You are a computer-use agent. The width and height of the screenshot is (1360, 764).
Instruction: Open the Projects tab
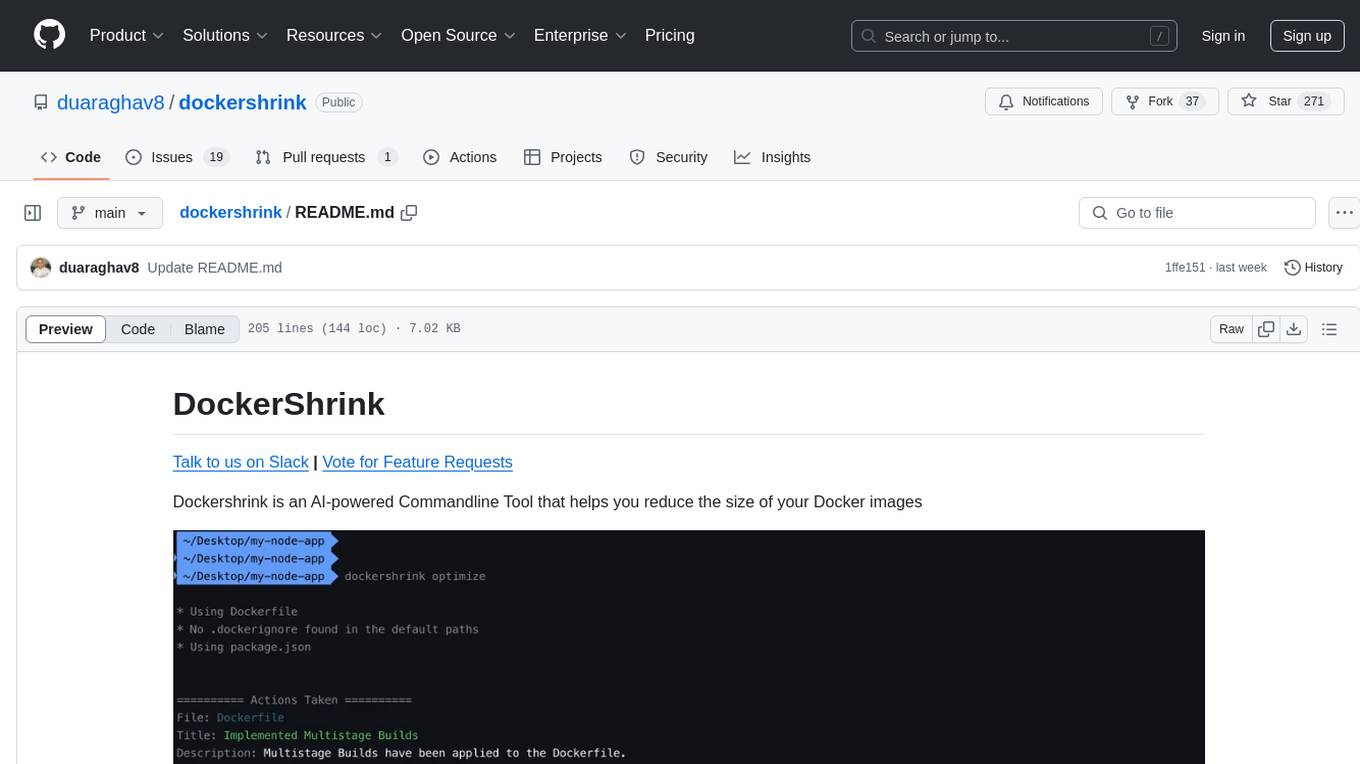(x=563, y=157)
